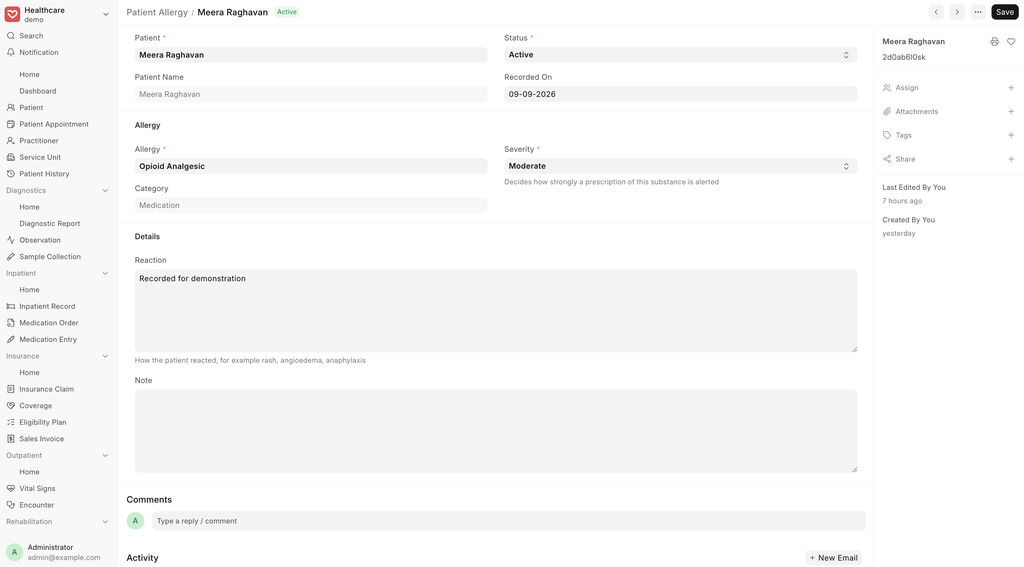Collapse the Diagnostics sidebar section
The height and width of the screenshot is (567, 1024).
coord(105,191)
